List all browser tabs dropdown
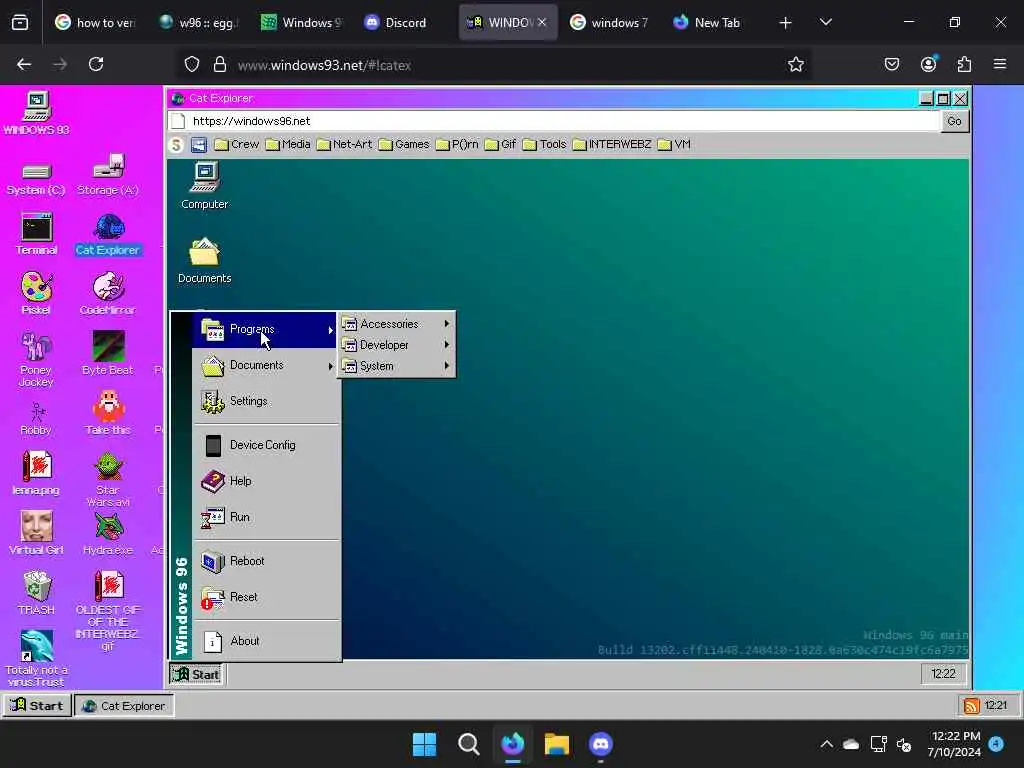Viewport: 1024px width, 768px height. pos(825,22)
